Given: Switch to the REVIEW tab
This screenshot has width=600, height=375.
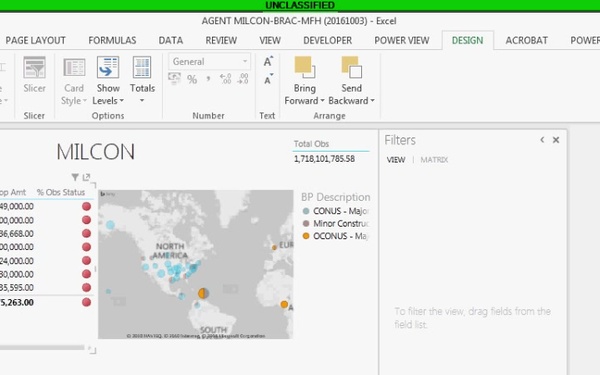Looking at the screenshot, I should pos(221,40).
